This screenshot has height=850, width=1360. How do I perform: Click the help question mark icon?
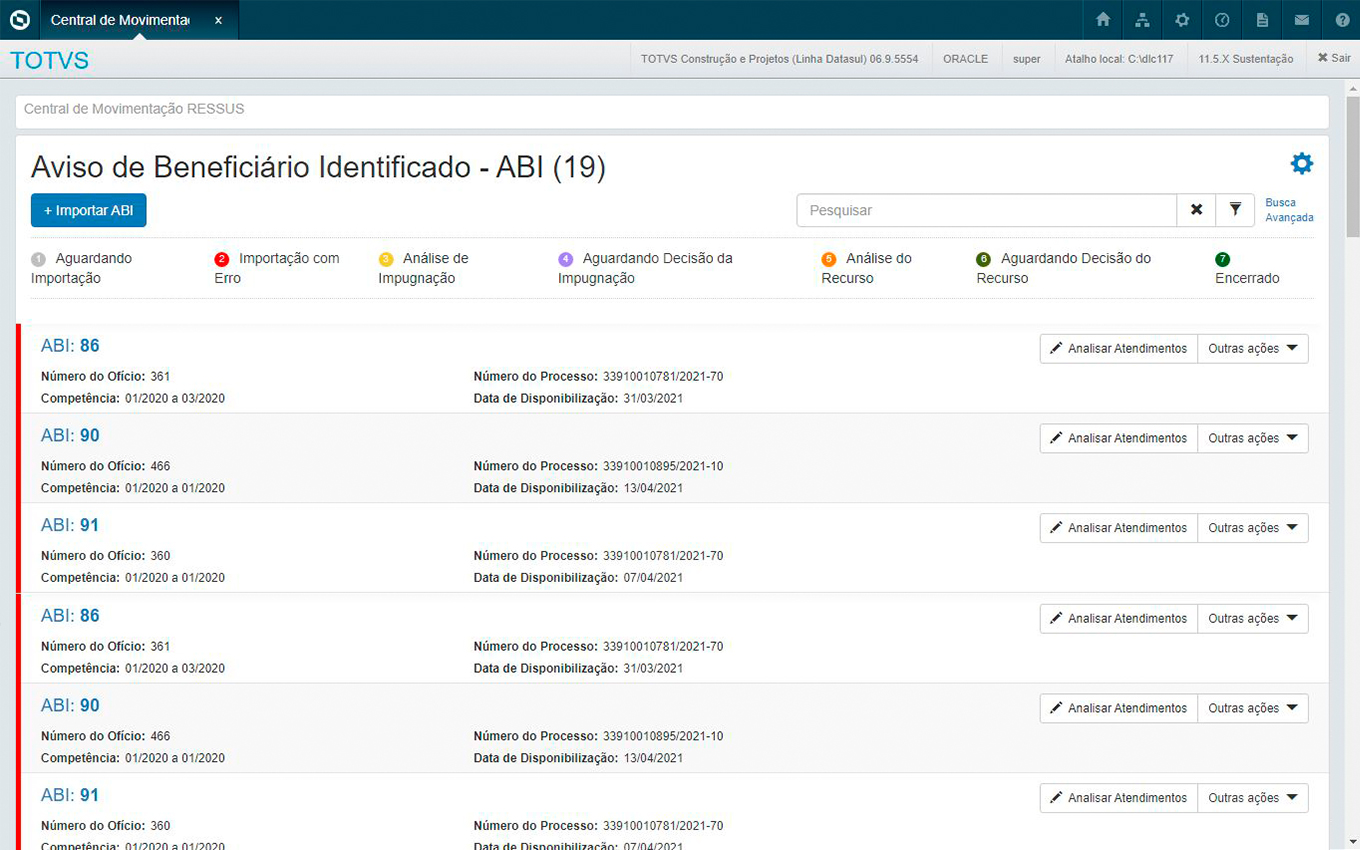tap(1342, 20)
